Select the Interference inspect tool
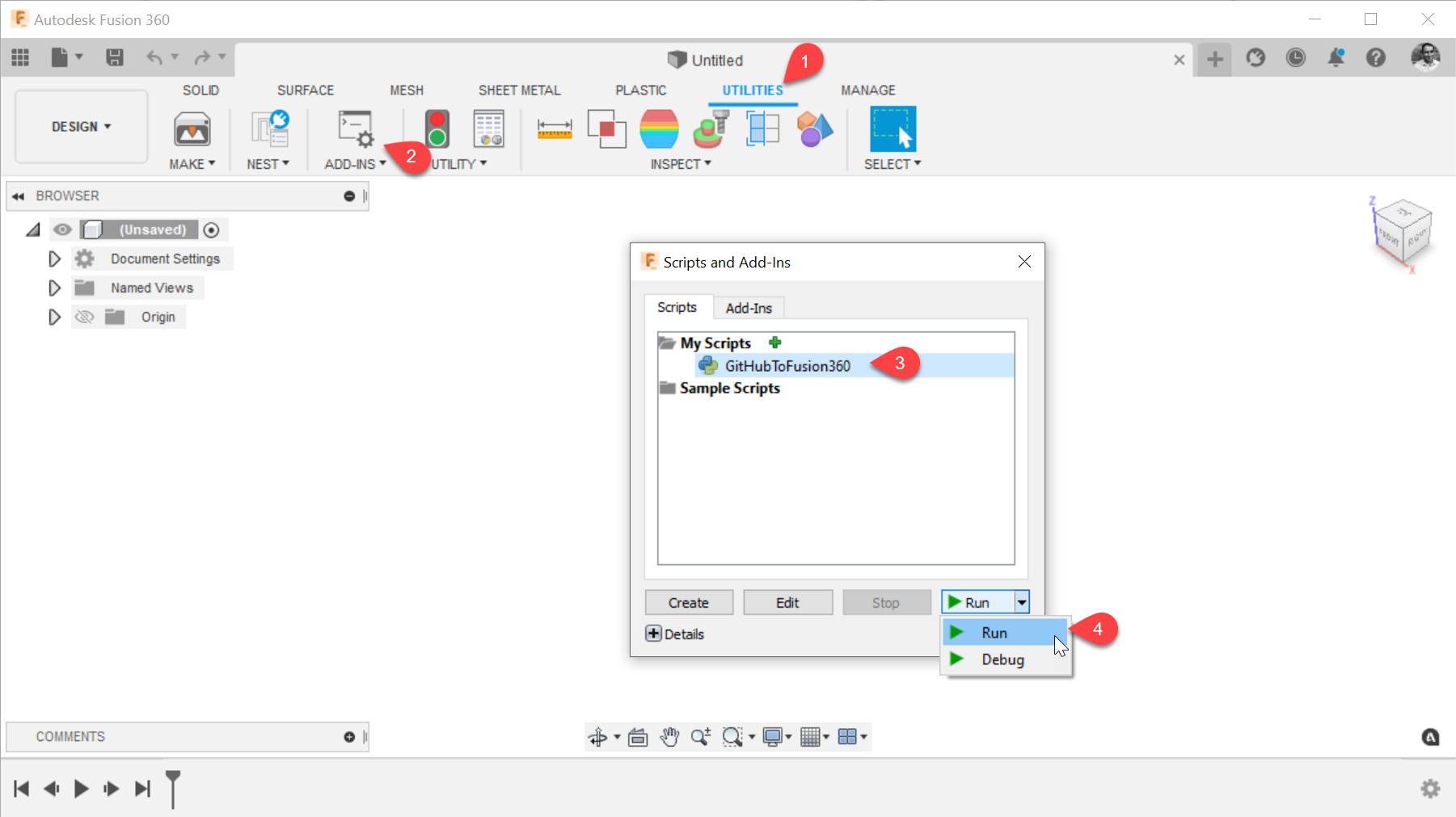Image resolution: width=1456 pixels, height=817 pixels. pyautogui.click(x=606, y=129)
